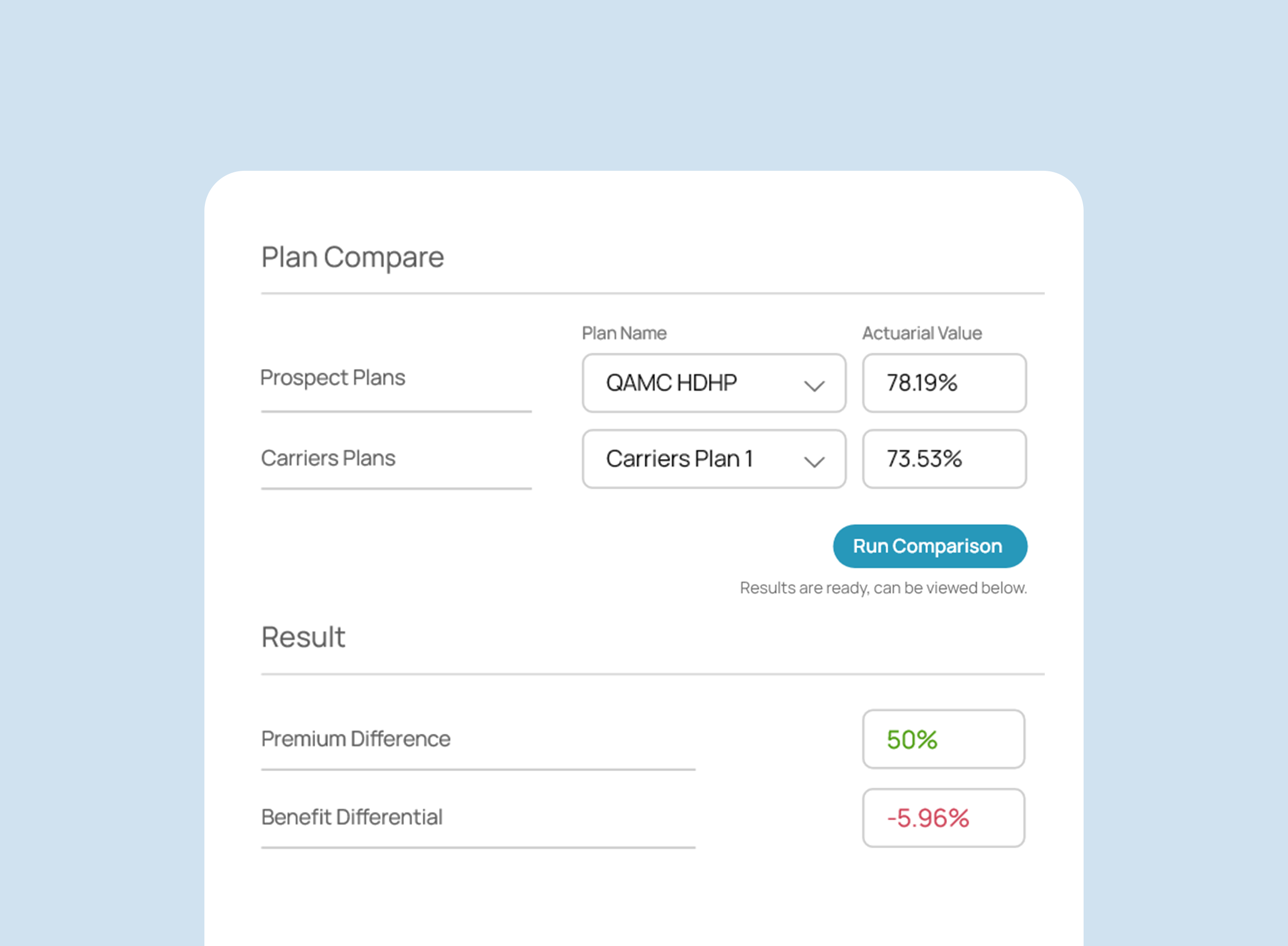Select the 78.19% actuarial value field

[x=944, y=383]
